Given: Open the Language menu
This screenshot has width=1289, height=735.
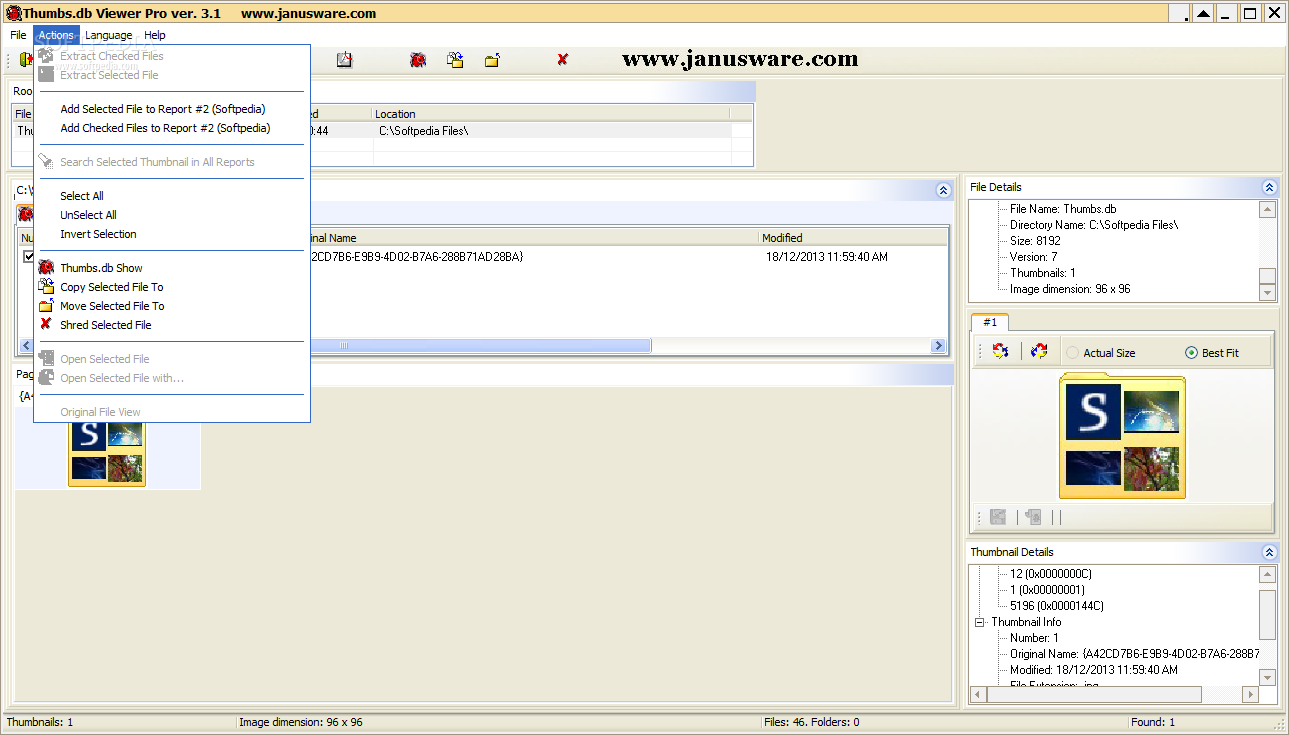Looking at the screenshot, I should [108, 35].
